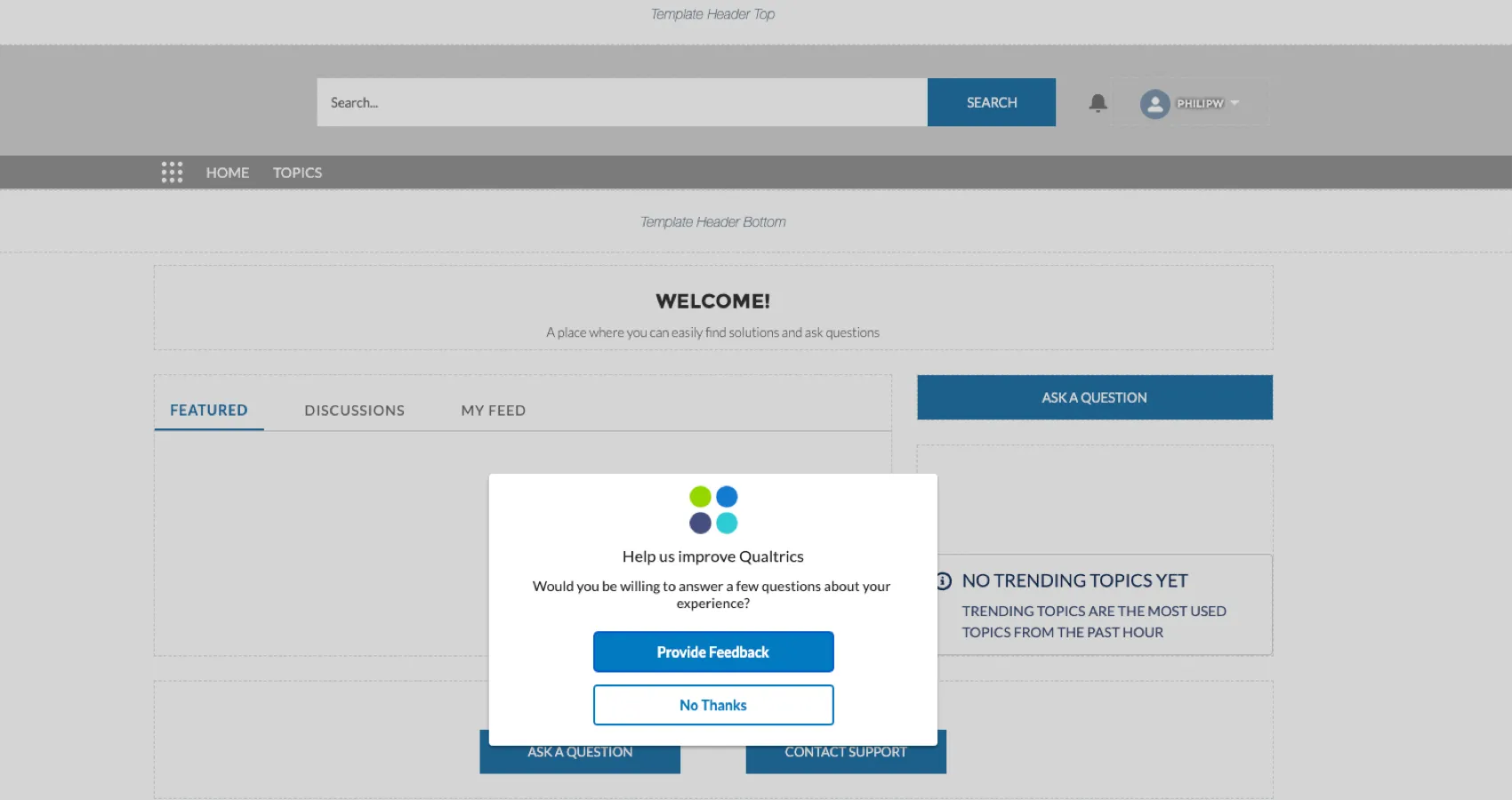Dismiss the survey with No Thanks

point(713,705)
